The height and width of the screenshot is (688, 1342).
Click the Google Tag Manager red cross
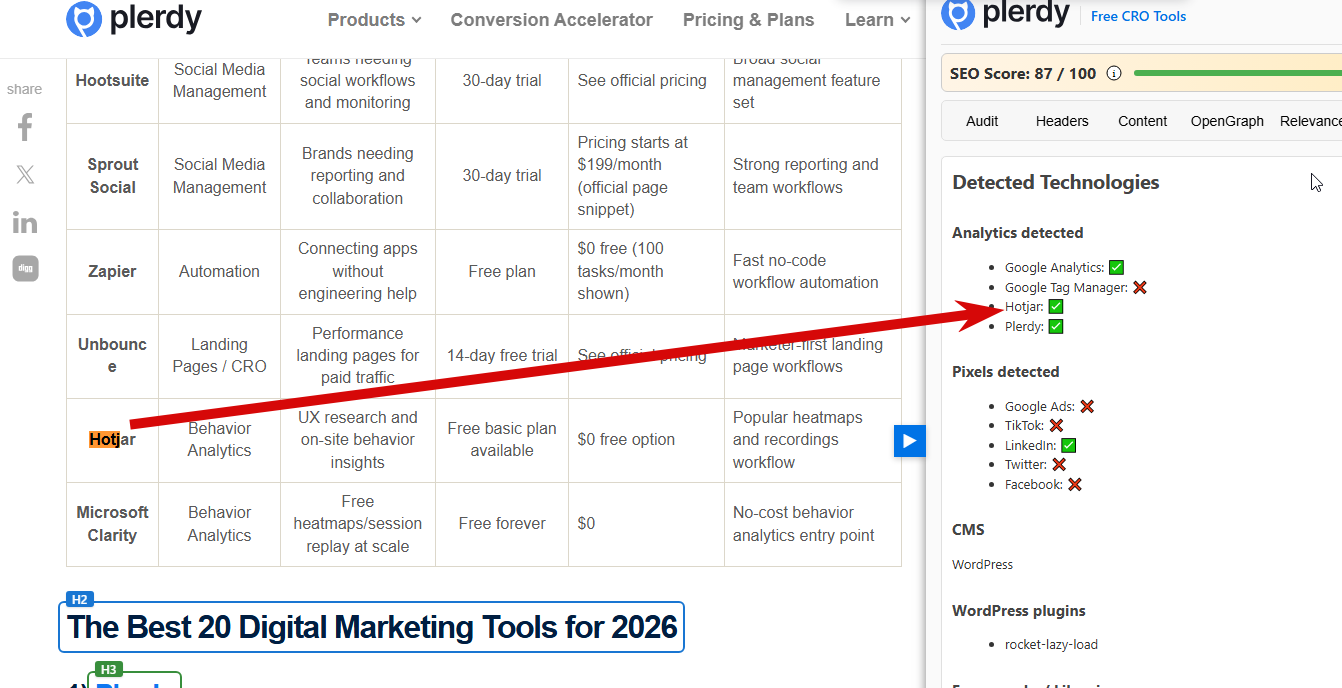pyautogui.click(x=1139, y=287)
